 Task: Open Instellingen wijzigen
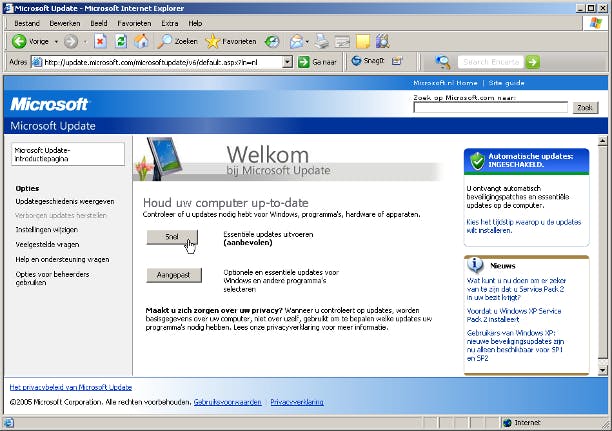[46, 230]
